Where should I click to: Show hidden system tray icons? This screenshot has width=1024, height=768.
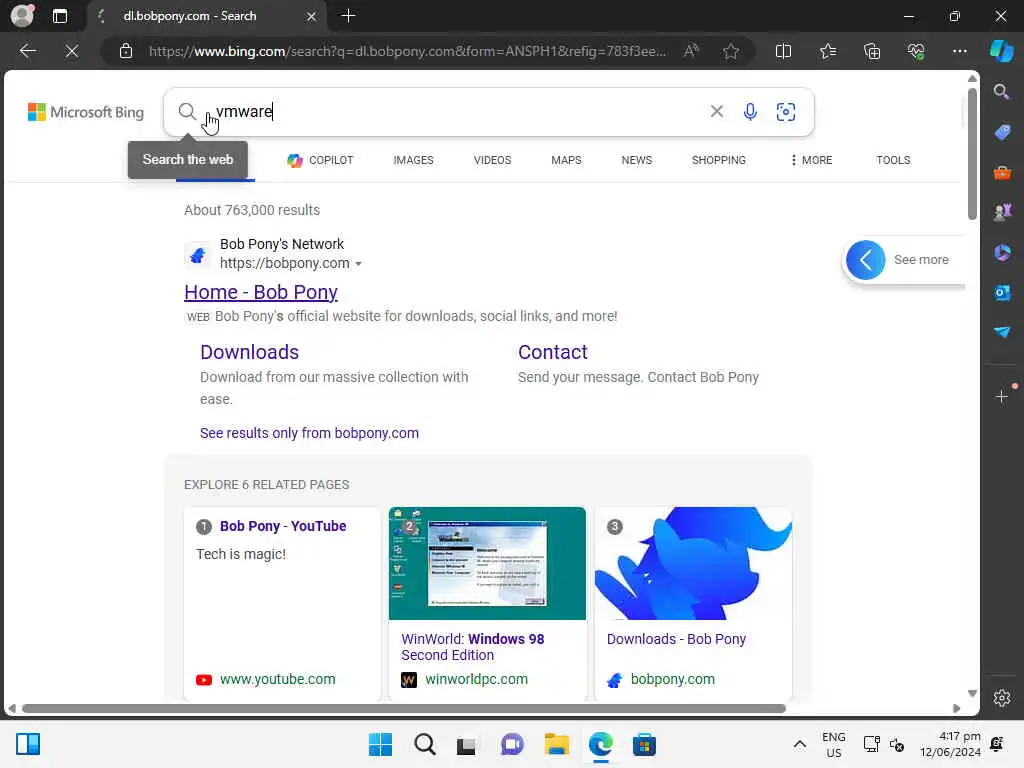click(799, 744)
